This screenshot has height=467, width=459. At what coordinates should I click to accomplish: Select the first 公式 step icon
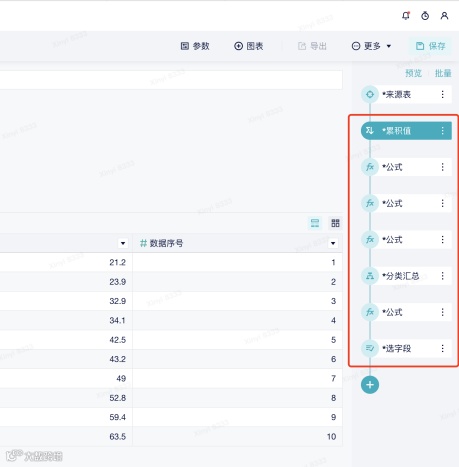click(370, 167)
